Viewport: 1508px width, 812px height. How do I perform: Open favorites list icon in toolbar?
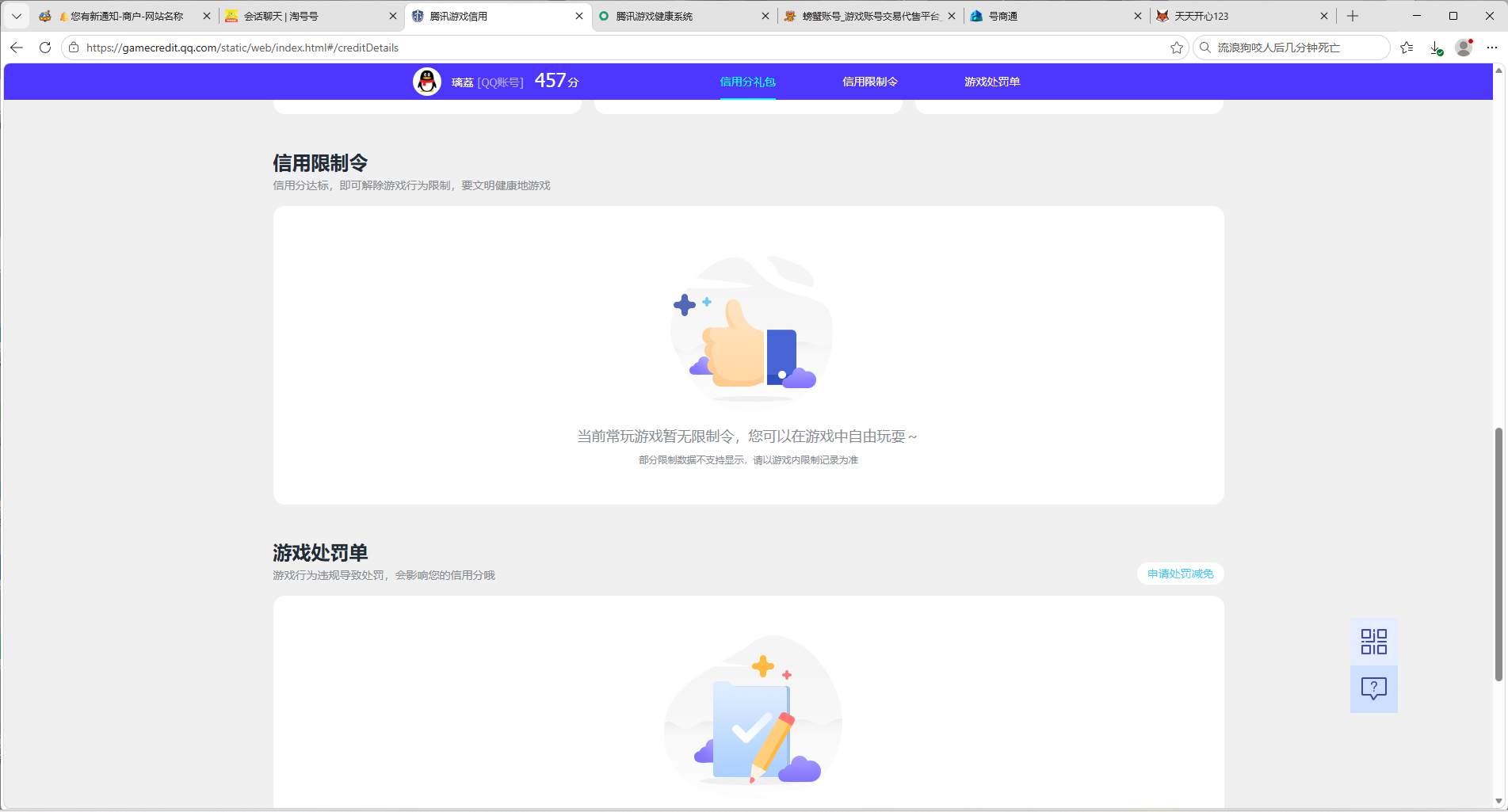tap(1407, 48)
